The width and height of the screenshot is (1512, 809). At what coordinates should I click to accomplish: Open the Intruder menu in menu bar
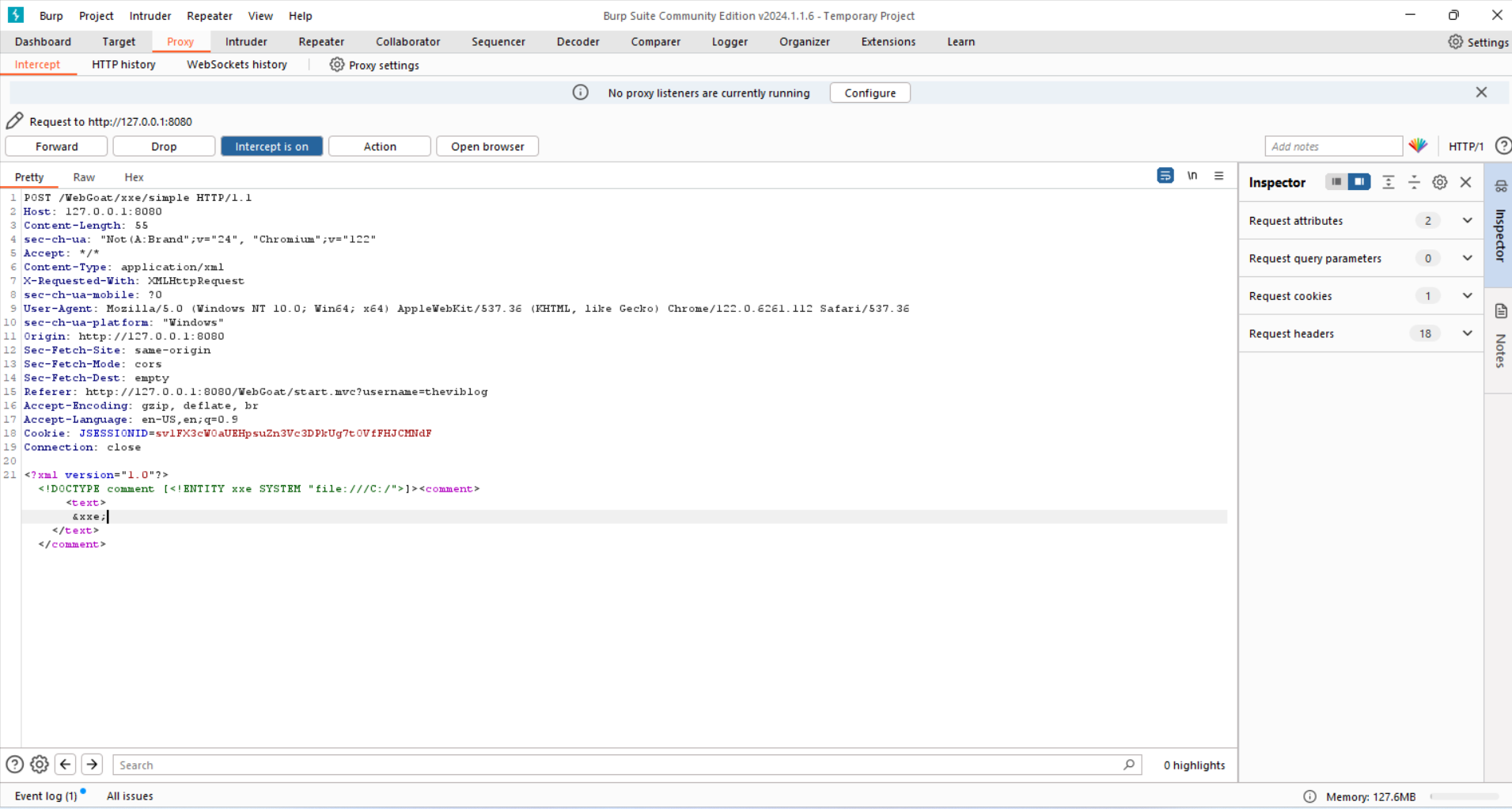click(150, 16)
